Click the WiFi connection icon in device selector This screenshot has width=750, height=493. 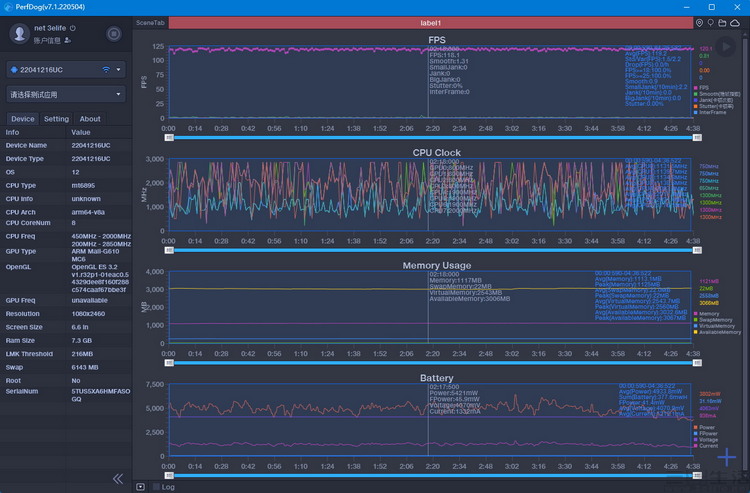pyautogui.click(x=106, y=70)
